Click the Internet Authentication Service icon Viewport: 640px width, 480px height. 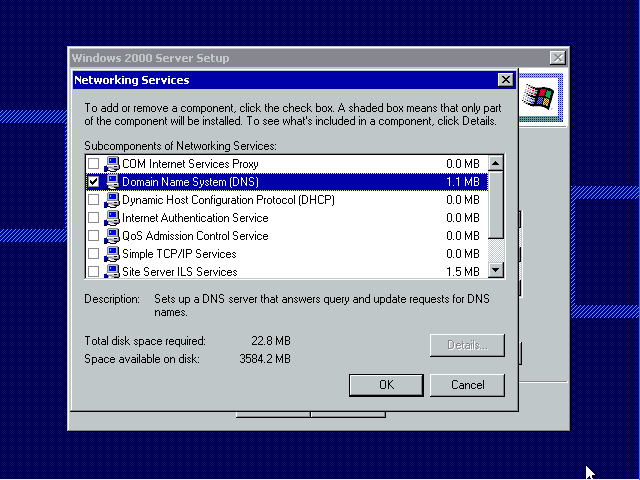111,218
